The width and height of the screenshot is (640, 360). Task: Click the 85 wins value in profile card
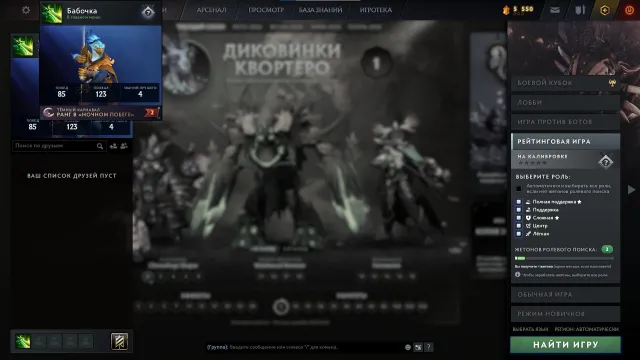click(x=62, y=94)
